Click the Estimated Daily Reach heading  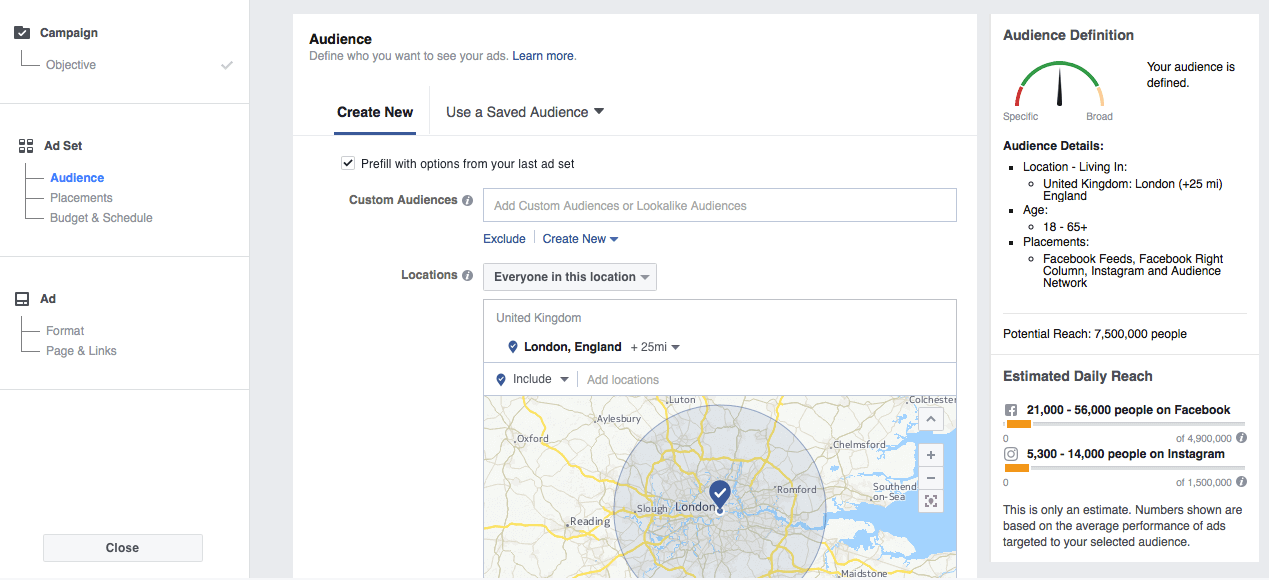(1078, 376)
